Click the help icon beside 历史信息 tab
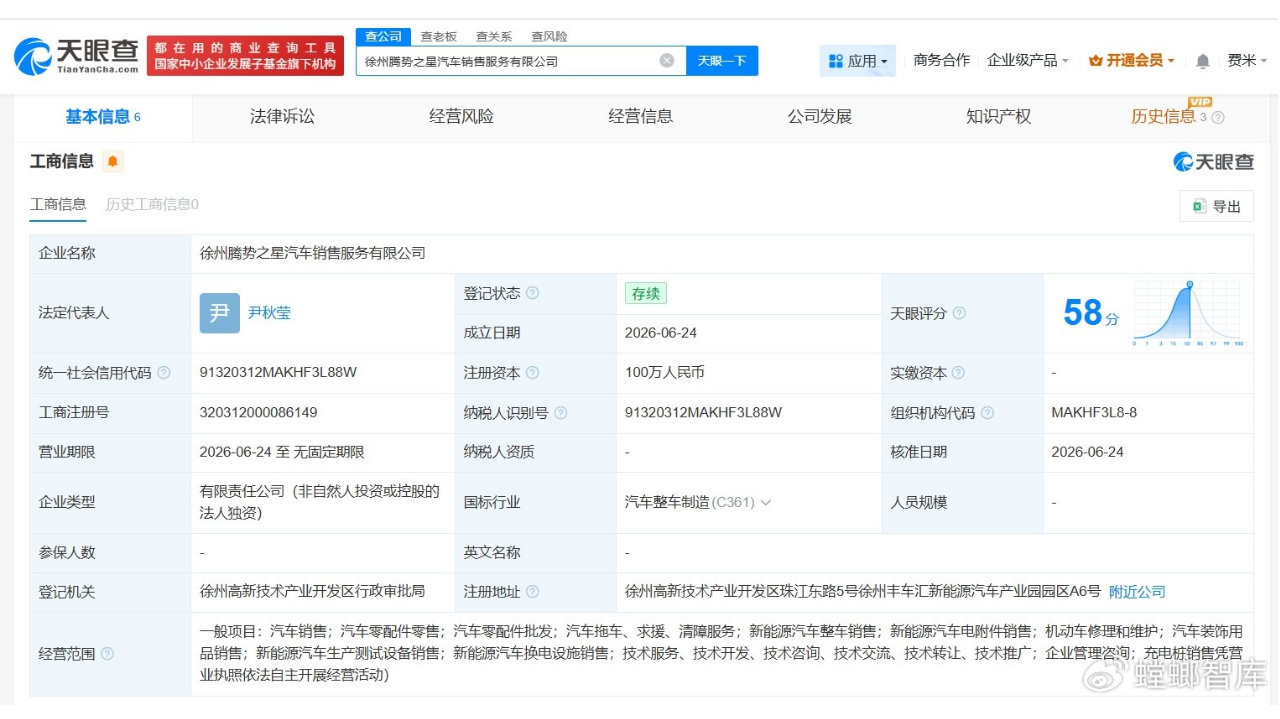 1218,117
